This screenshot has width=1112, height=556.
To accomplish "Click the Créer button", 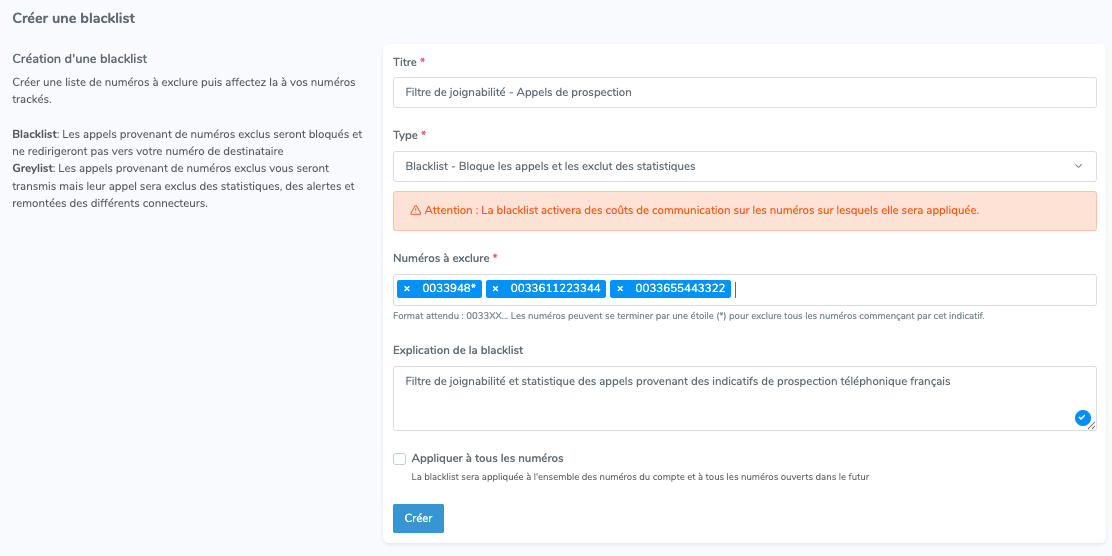I will [x=418, y=518].
